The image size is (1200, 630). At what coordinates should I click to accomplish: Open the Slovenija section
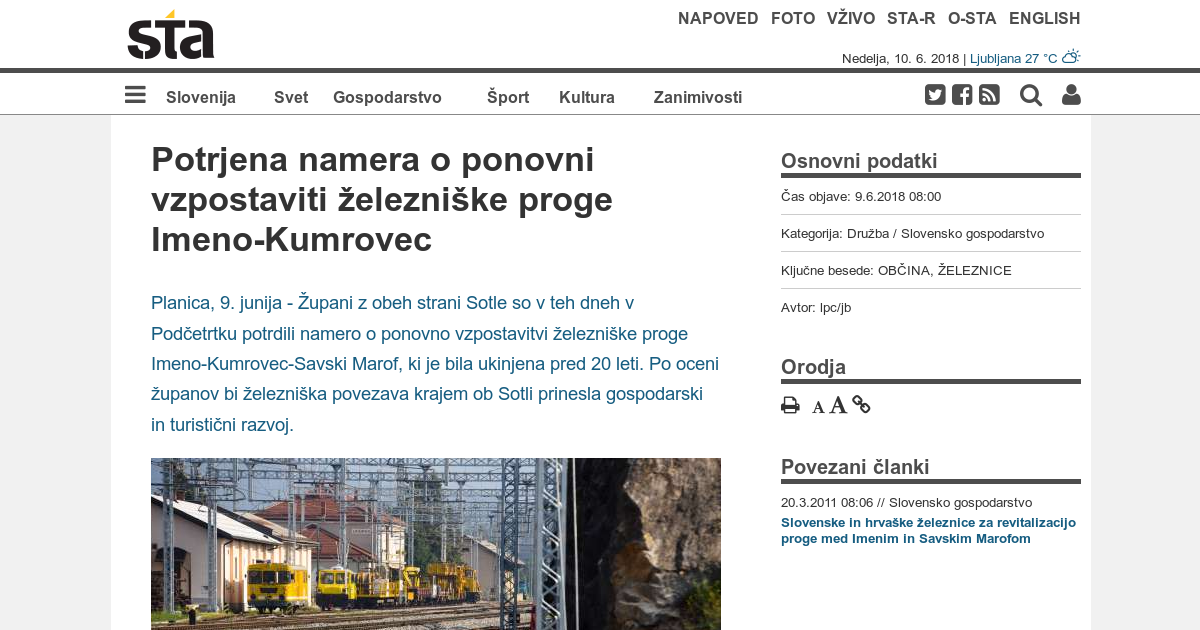(201, 97)
